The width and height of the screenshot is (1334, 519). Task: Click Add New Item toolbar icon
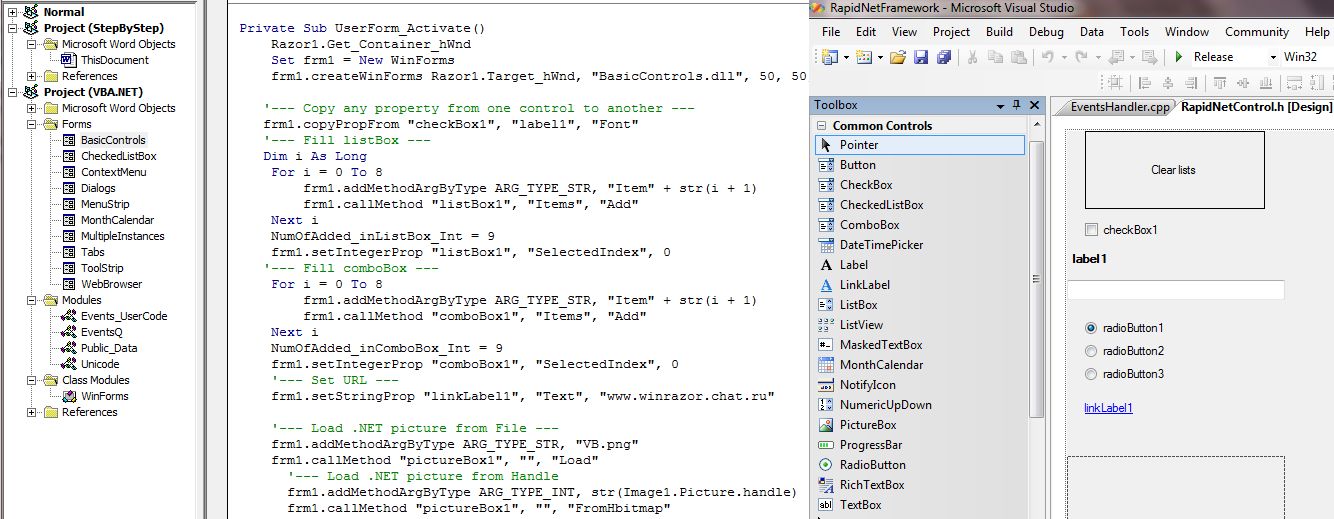[x=863, y=57]
